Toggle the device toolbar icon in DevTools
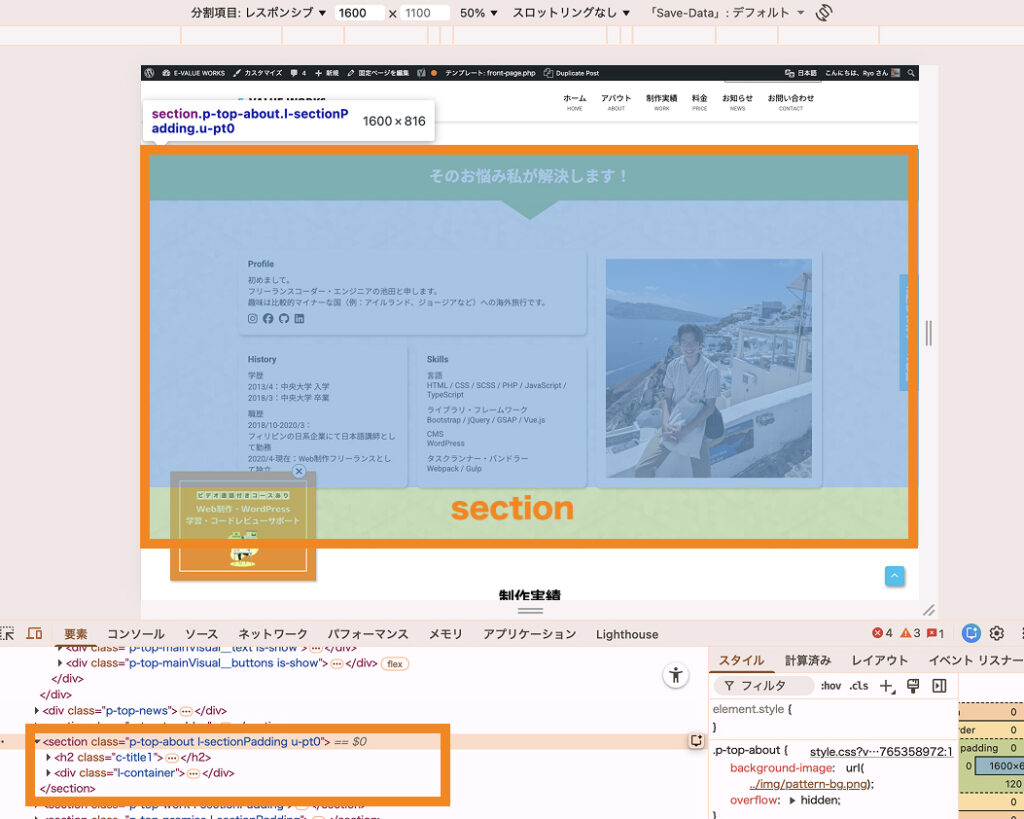 (33, 633)
